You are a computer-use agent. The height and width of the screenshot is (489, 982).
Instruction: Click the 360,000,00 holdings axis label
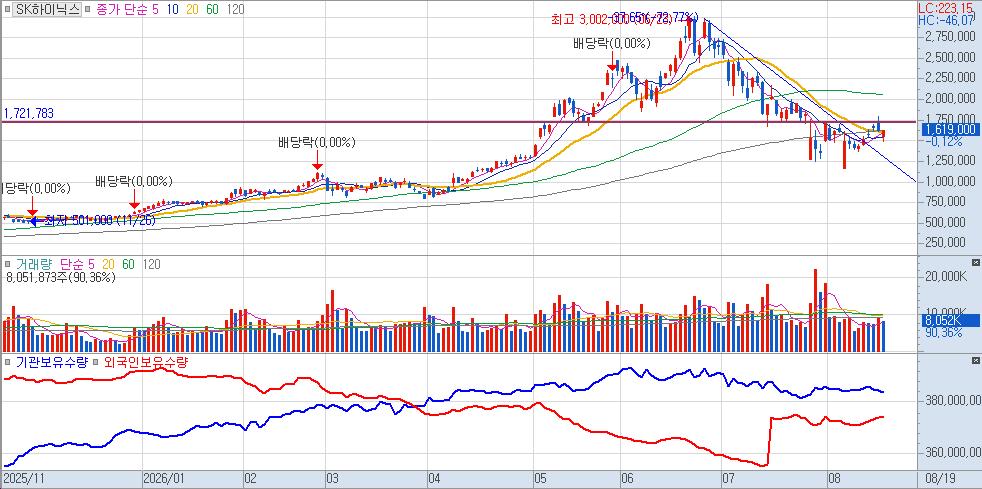955,452
